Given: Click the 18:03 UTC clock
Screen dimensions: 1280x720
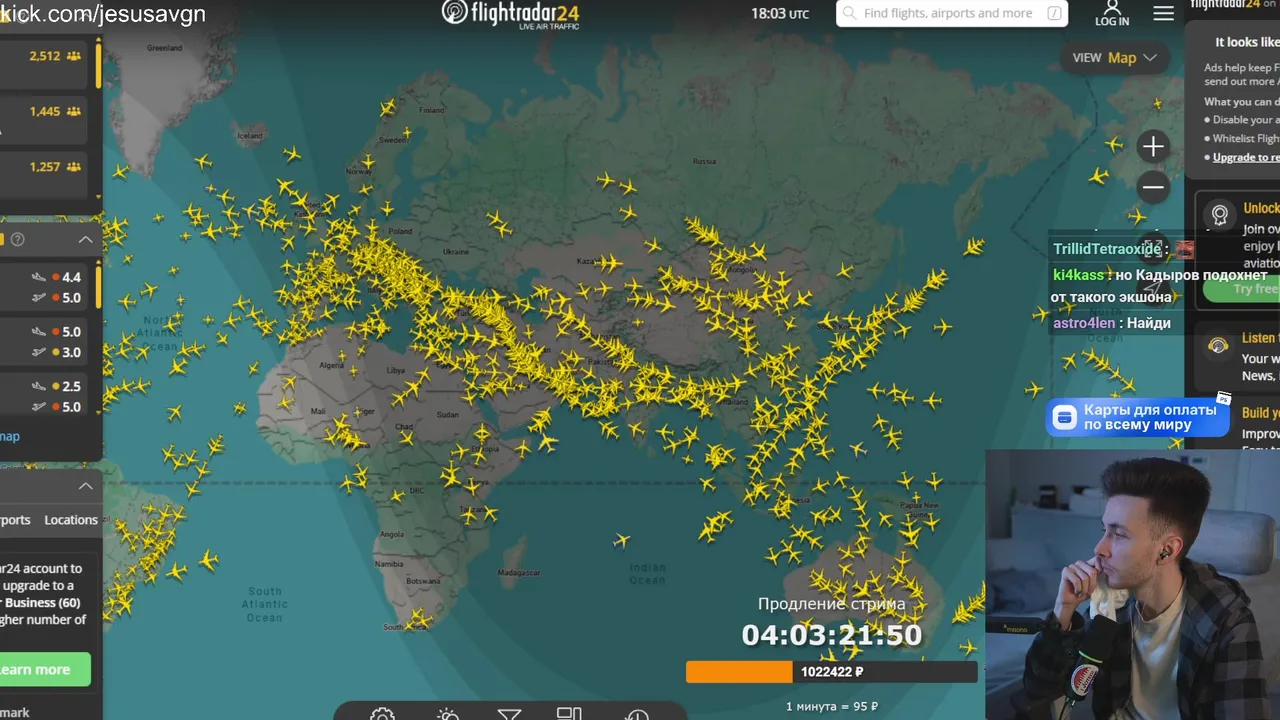Looking at the screenshot, I should click(x=780, y=13).
